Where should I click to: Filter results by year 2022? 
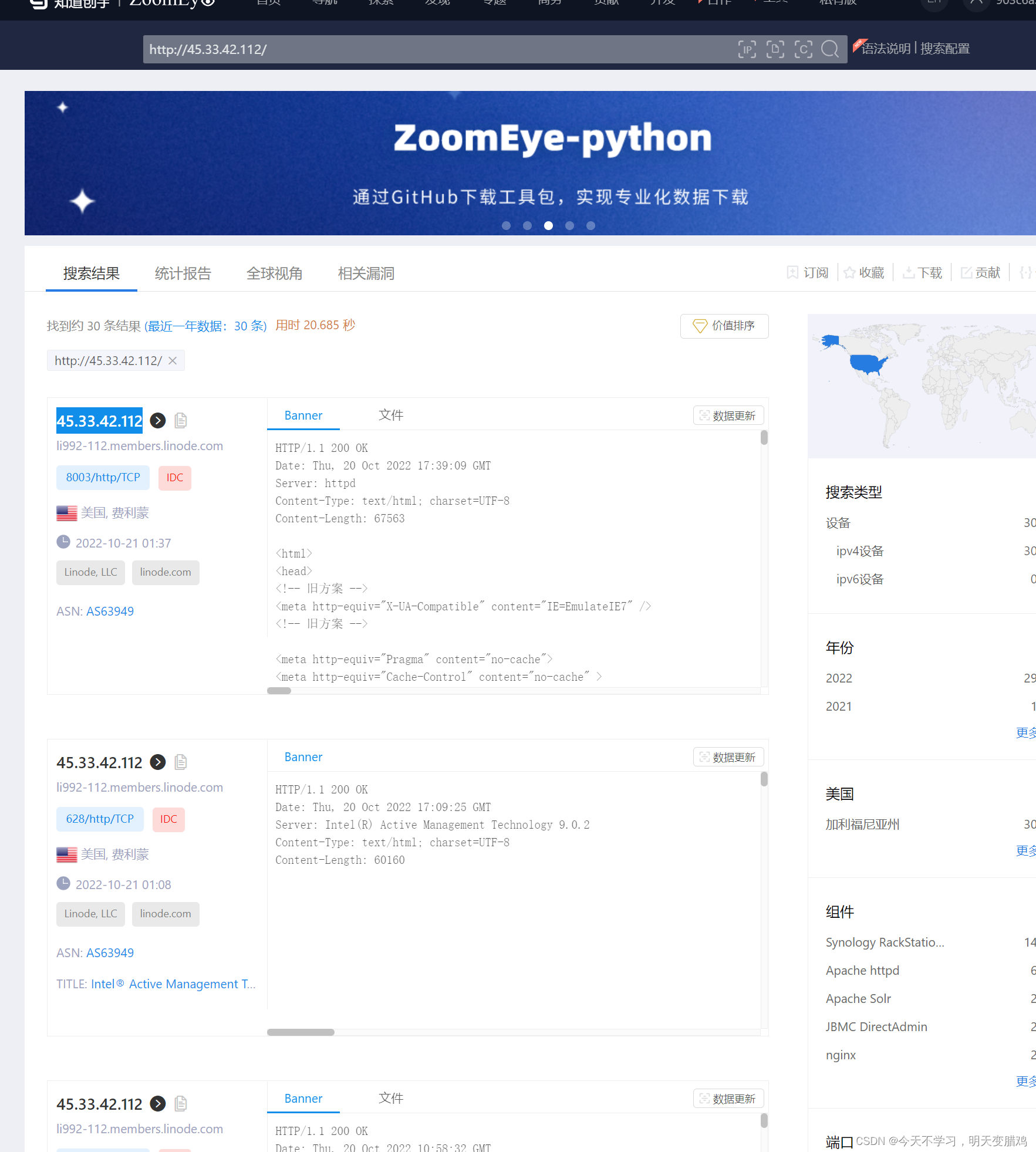[839, 678]
